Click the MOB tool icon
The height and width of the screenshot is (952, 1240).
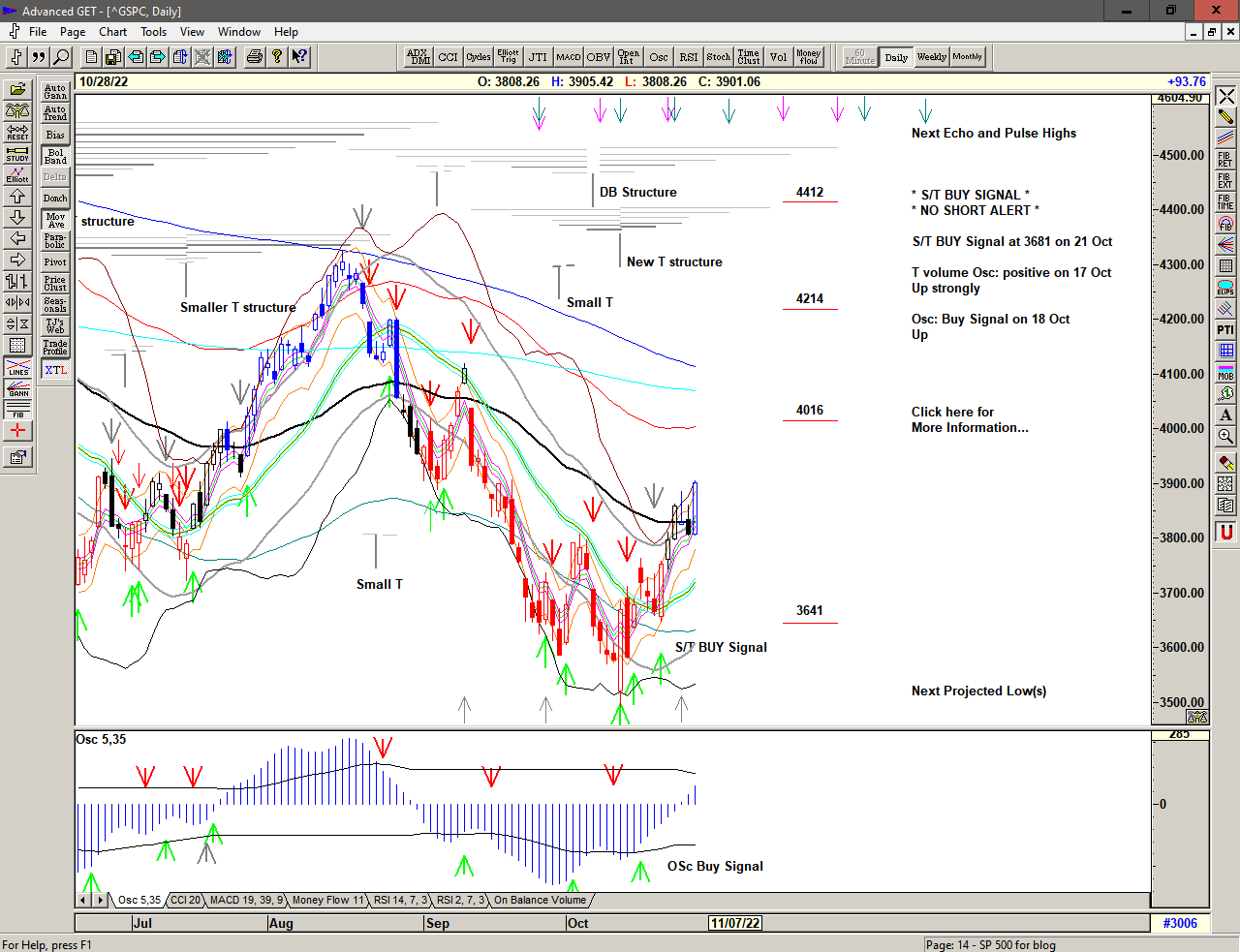pyautogui.click(x=1225, y=372)
